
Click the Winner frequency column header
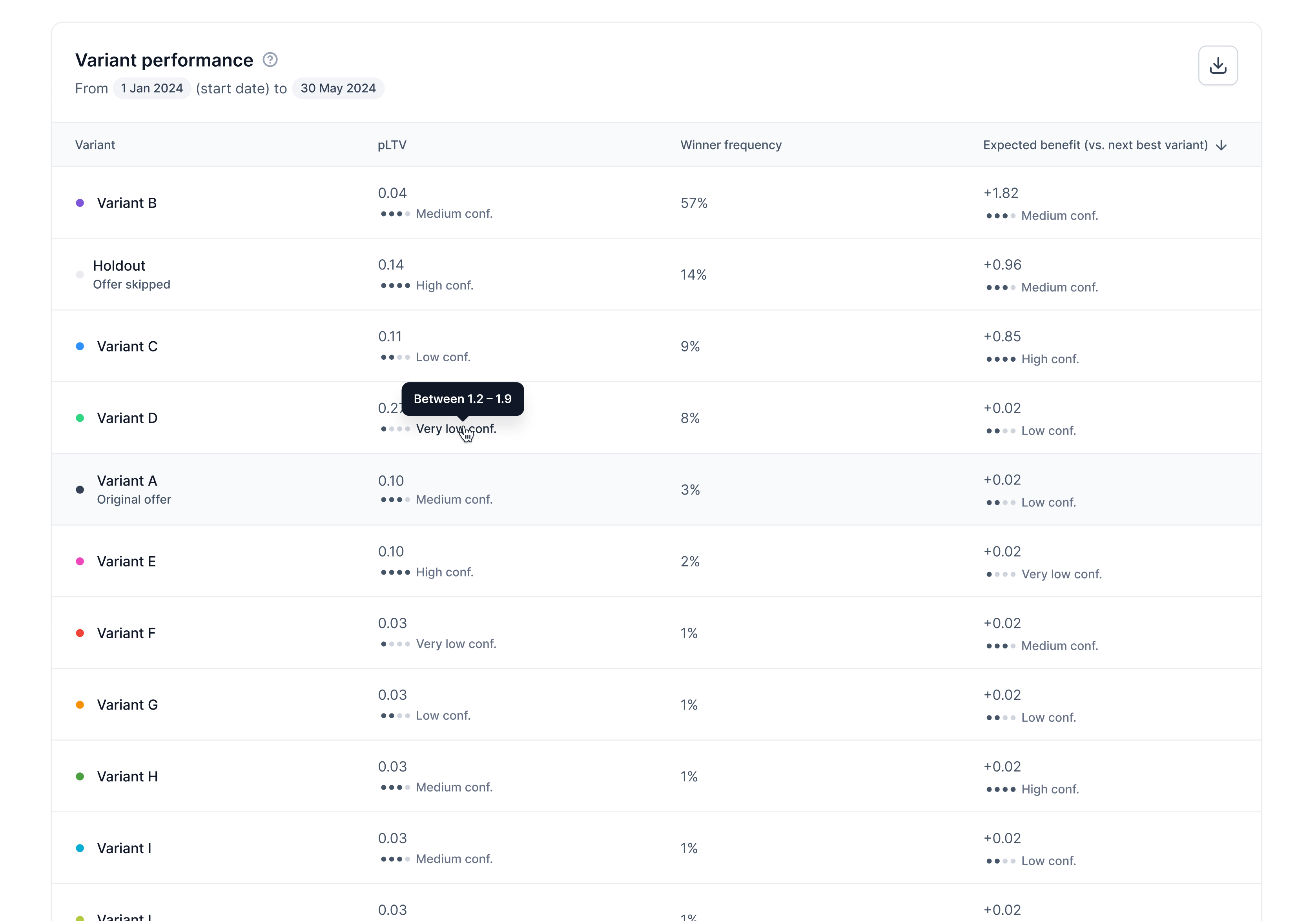[730, 145]
